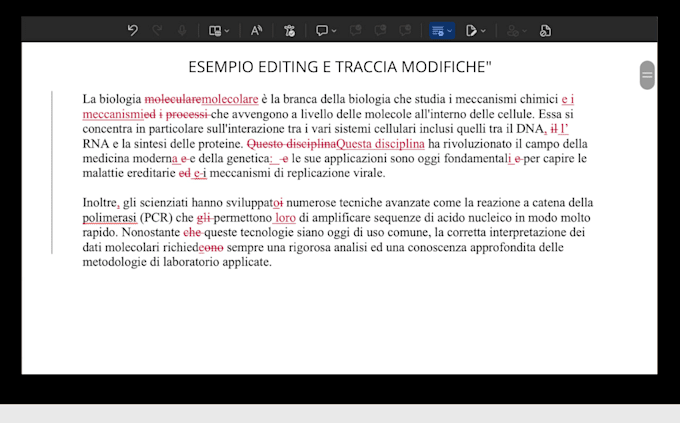Go to the next comment icon

coord(405,30)
